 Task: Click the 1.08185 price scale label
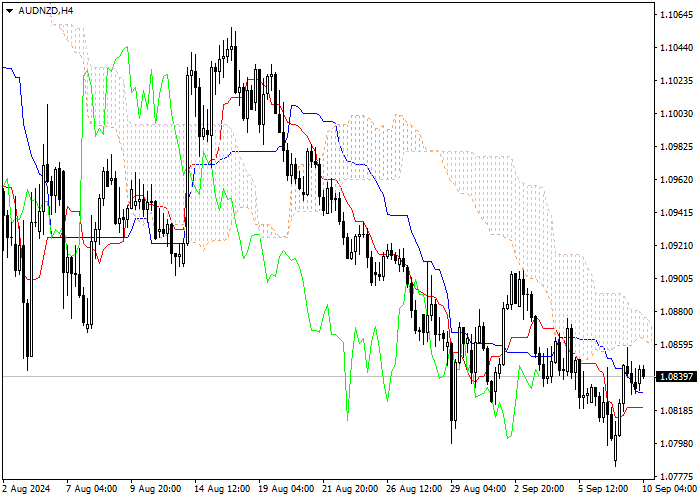[x=677, y=410]
